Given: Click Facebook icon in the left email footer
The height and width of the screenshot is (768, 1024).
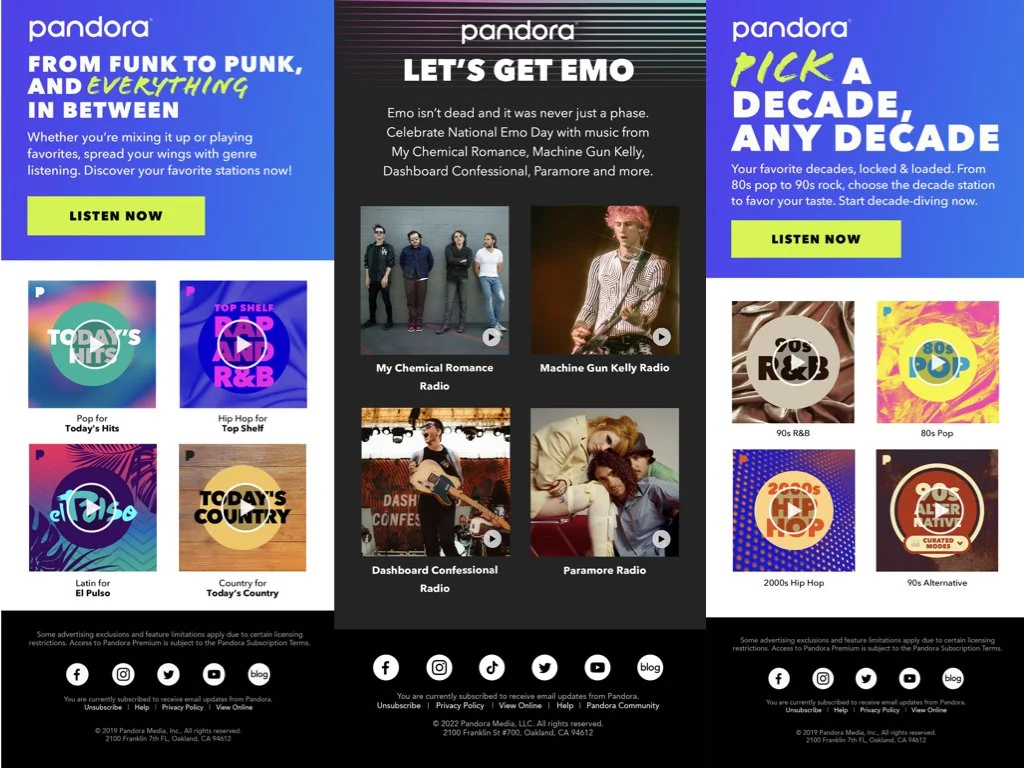Looking at the screenshot, I should pyautogui.click(x=77, y=674).
